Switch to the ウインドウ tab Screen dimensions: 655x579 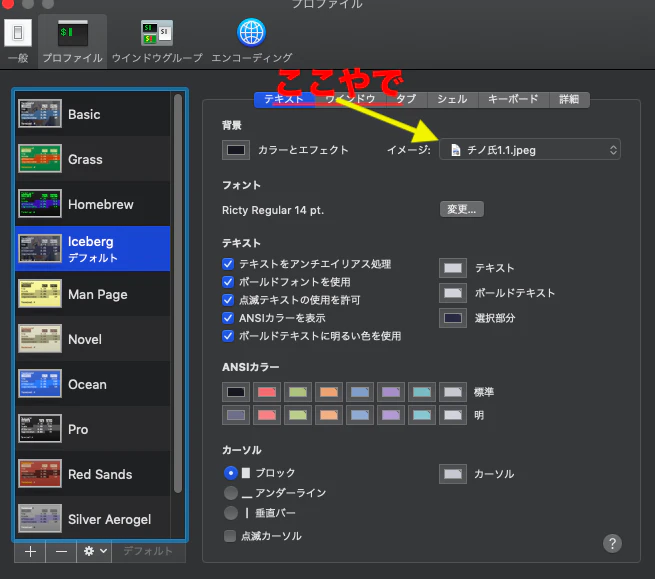[350, 100]
